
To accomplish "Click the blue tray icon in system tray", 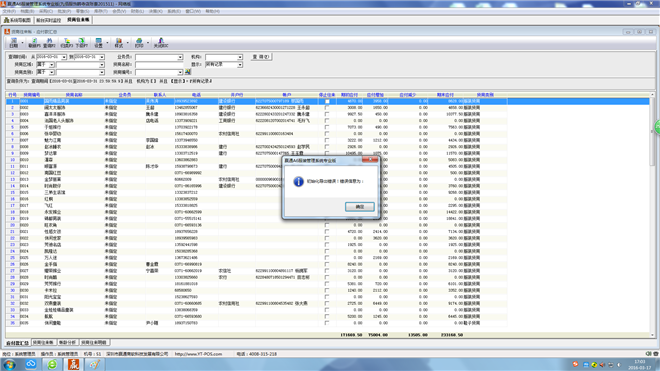I will [586, 365].
